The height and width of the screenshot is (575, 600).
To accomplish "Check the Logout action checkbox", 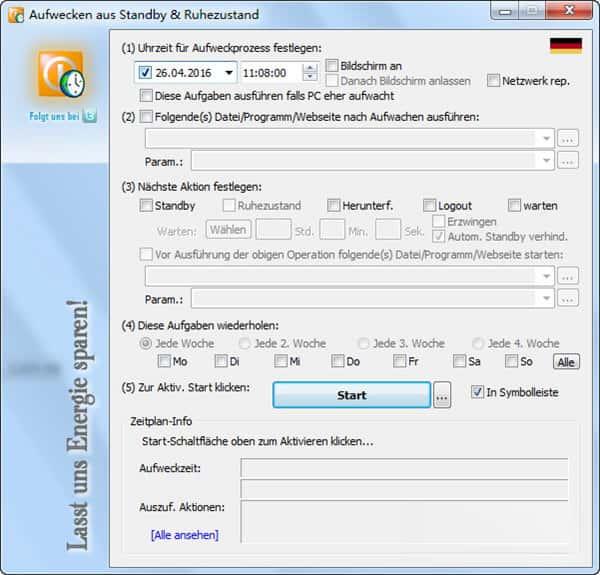I will point(429,205).
